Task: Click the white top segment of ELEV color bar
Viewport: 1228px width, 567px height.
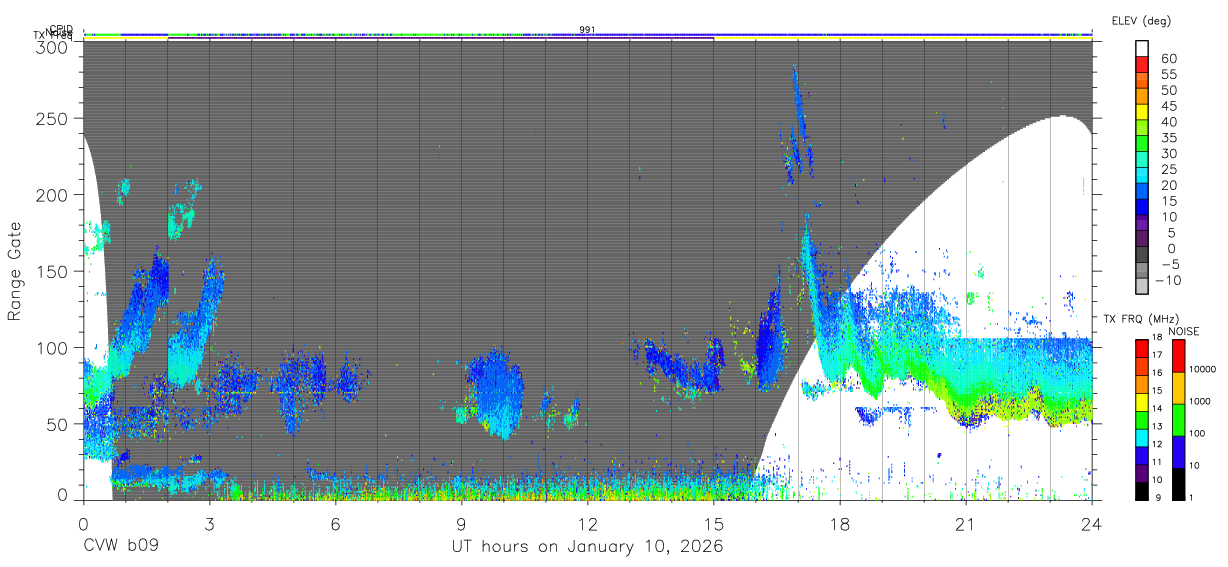Action: [1143, 49]
